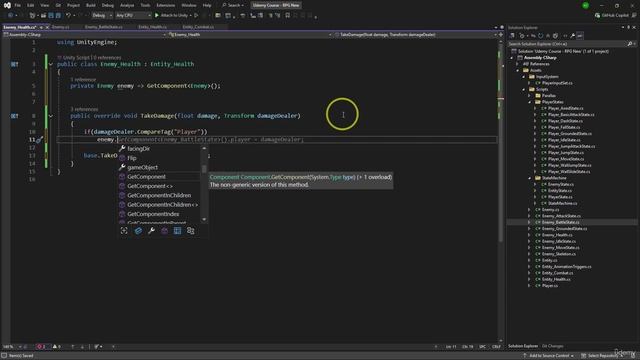Open the Assembly-CSharp project dropdown
This screenshot has width=640, height=360.
click(85, 35)
